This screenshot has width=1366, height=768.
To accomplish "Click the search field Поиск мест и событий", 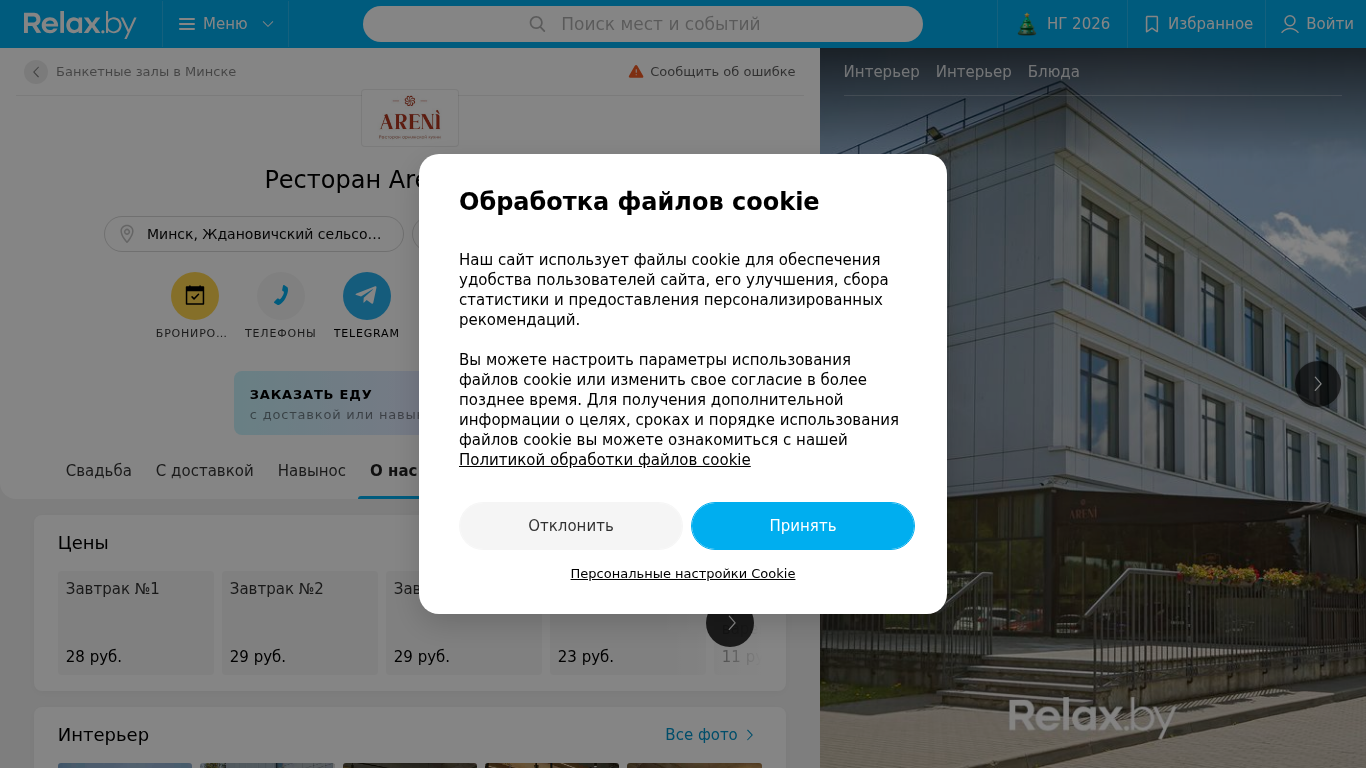I will click(x=643, y=24).
